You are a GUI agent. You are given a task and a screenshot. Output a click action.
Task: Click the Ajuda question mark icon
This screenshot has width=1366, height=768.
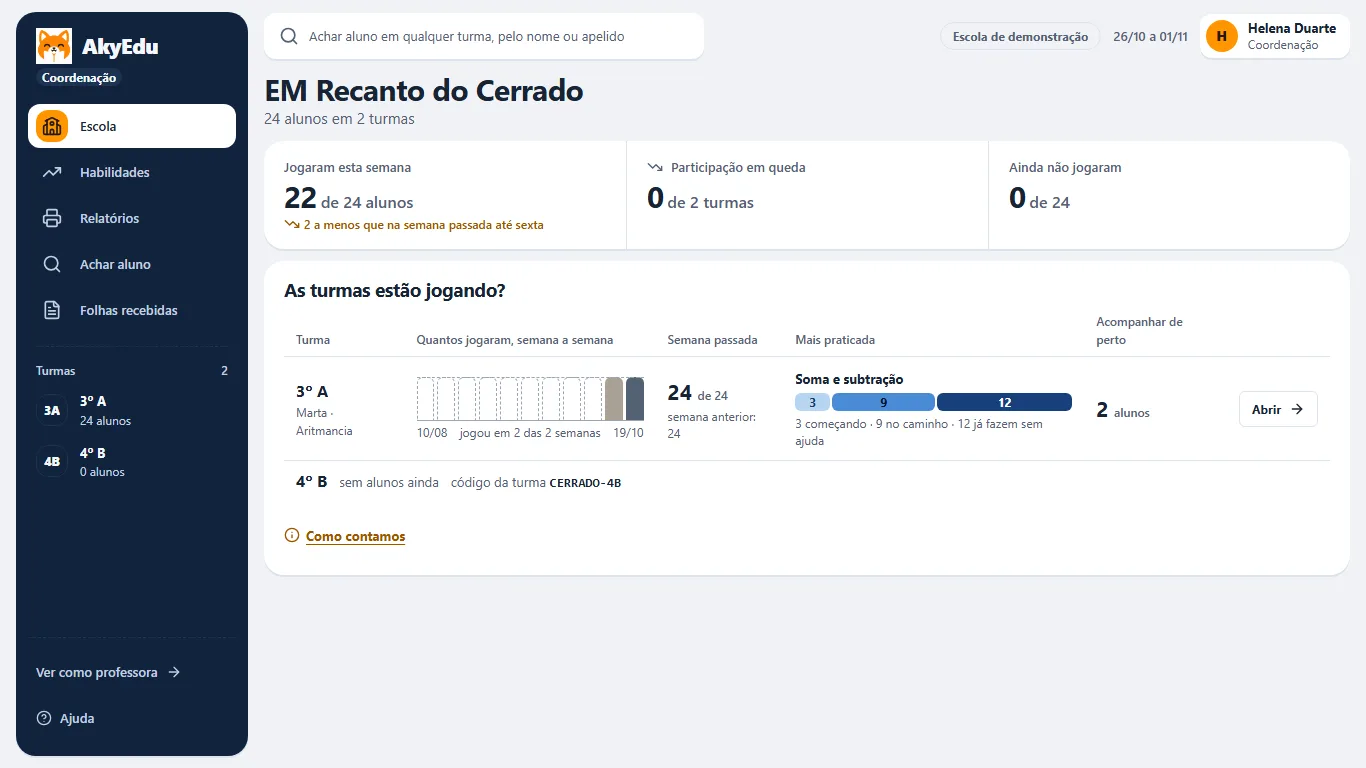coord(44,718)
